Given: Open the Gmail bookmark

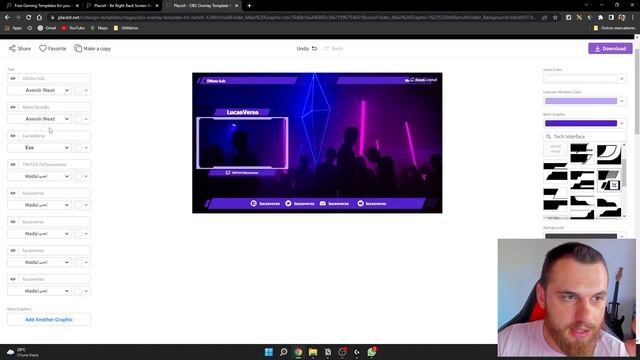Looking at the screenshot, I should point(47,28).
